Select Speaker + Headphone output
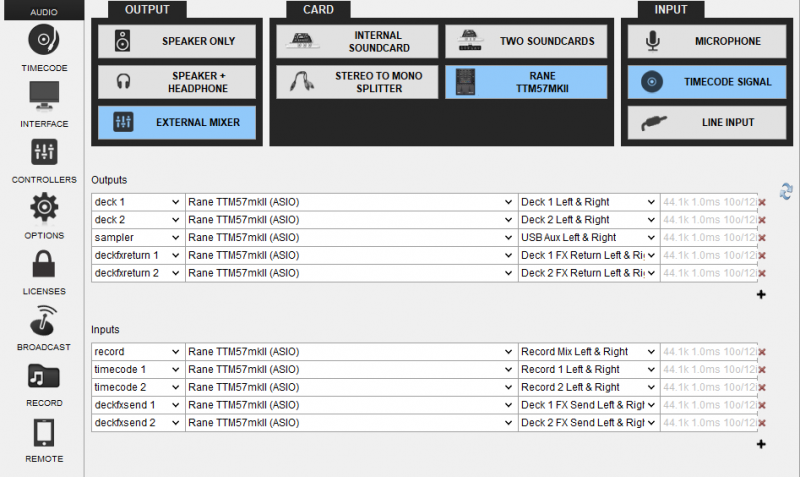The height and width of the screenshot is (477, 800). click(177, 82)
